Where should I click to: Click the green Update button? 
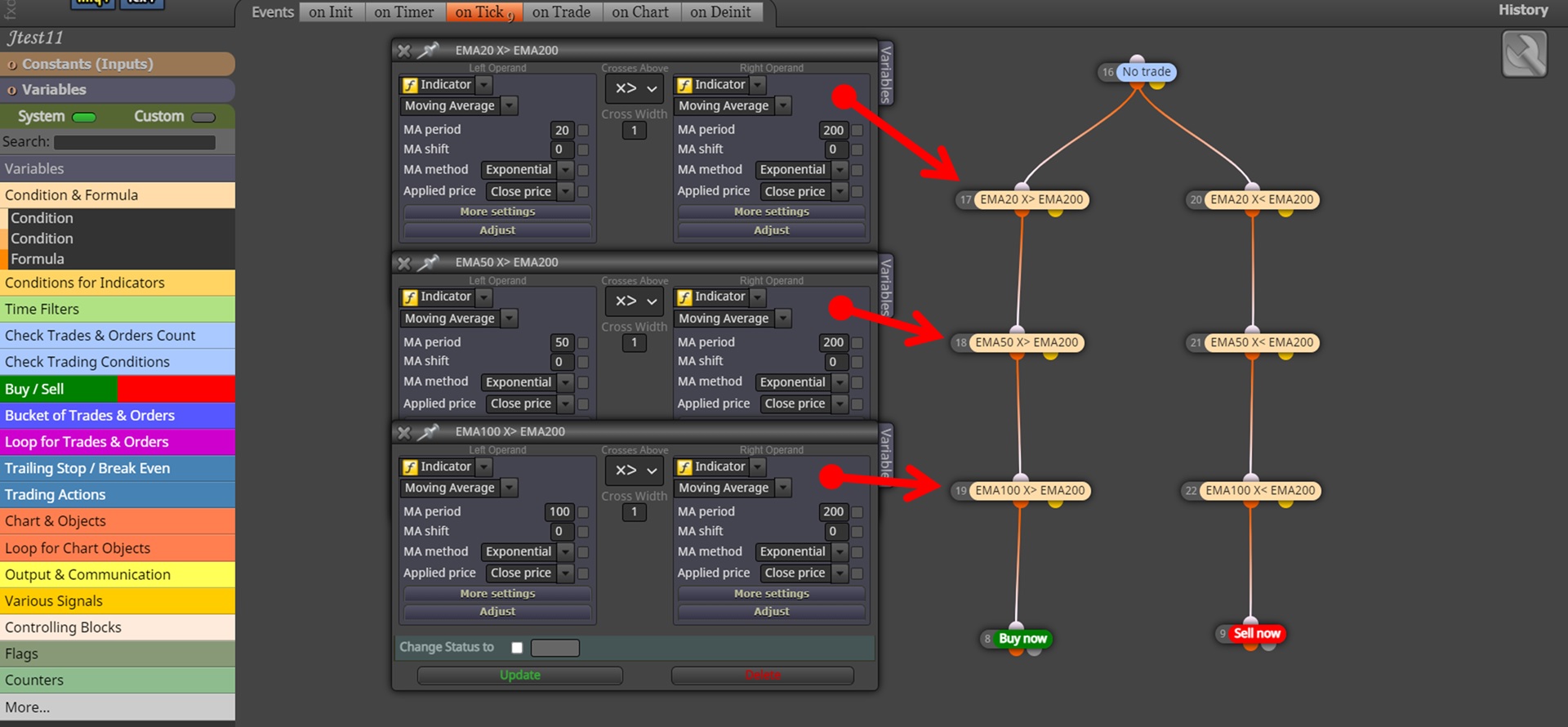click(x=520, y=676)
